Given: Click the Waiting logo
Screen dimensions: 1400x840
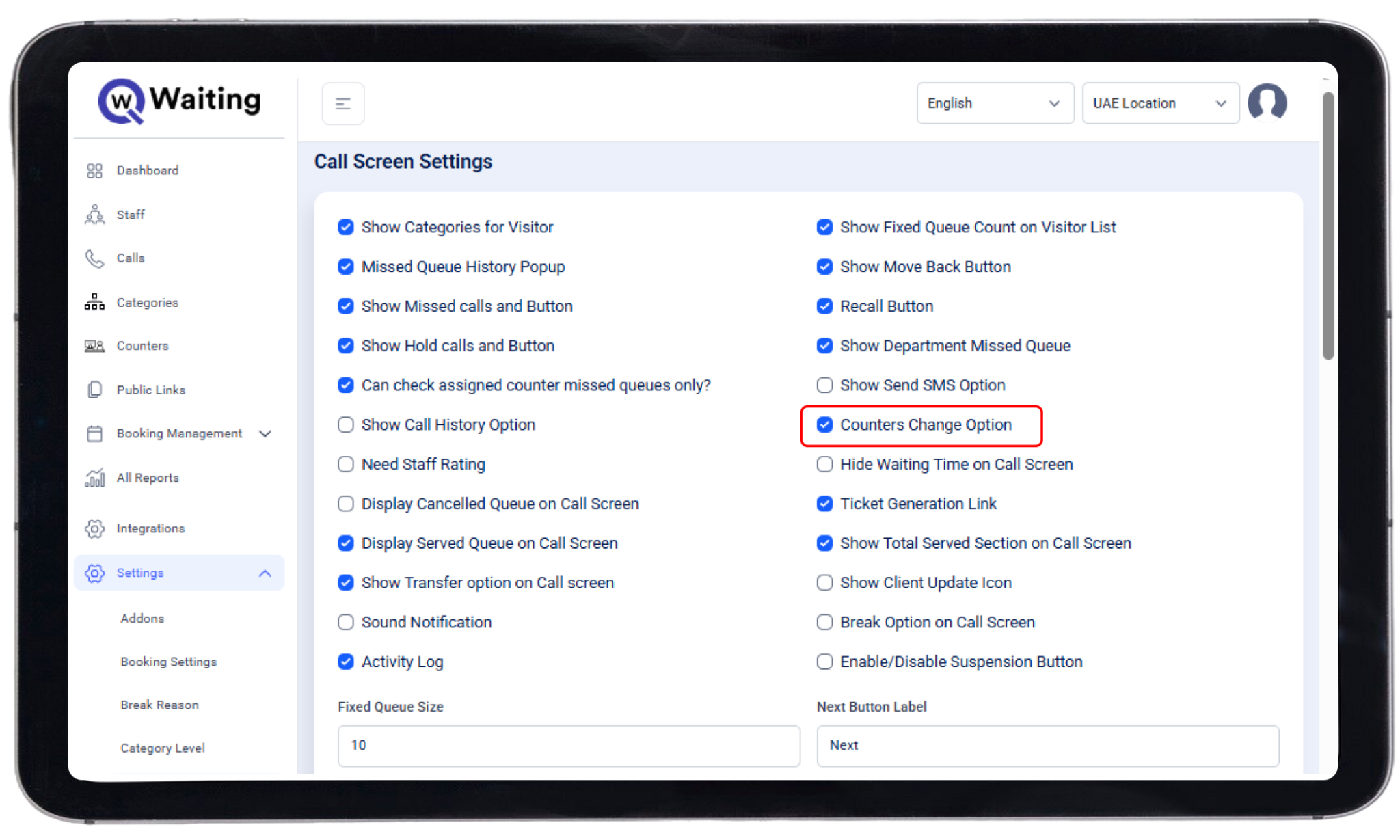Looking at the screenshot, I should click(x=179, y=101).
